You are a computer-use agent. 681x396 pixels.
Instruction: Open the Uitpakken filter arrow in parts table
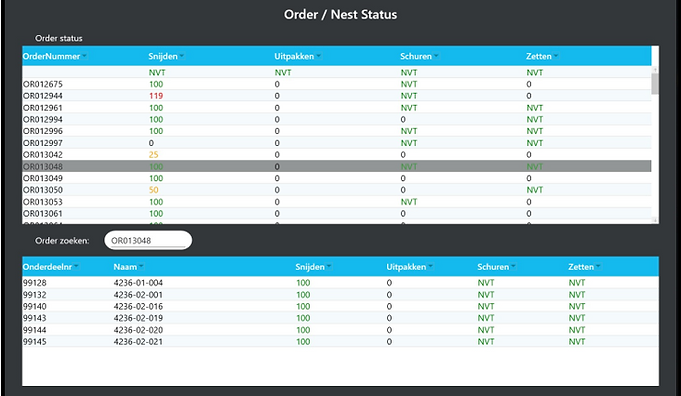point(430,267)
